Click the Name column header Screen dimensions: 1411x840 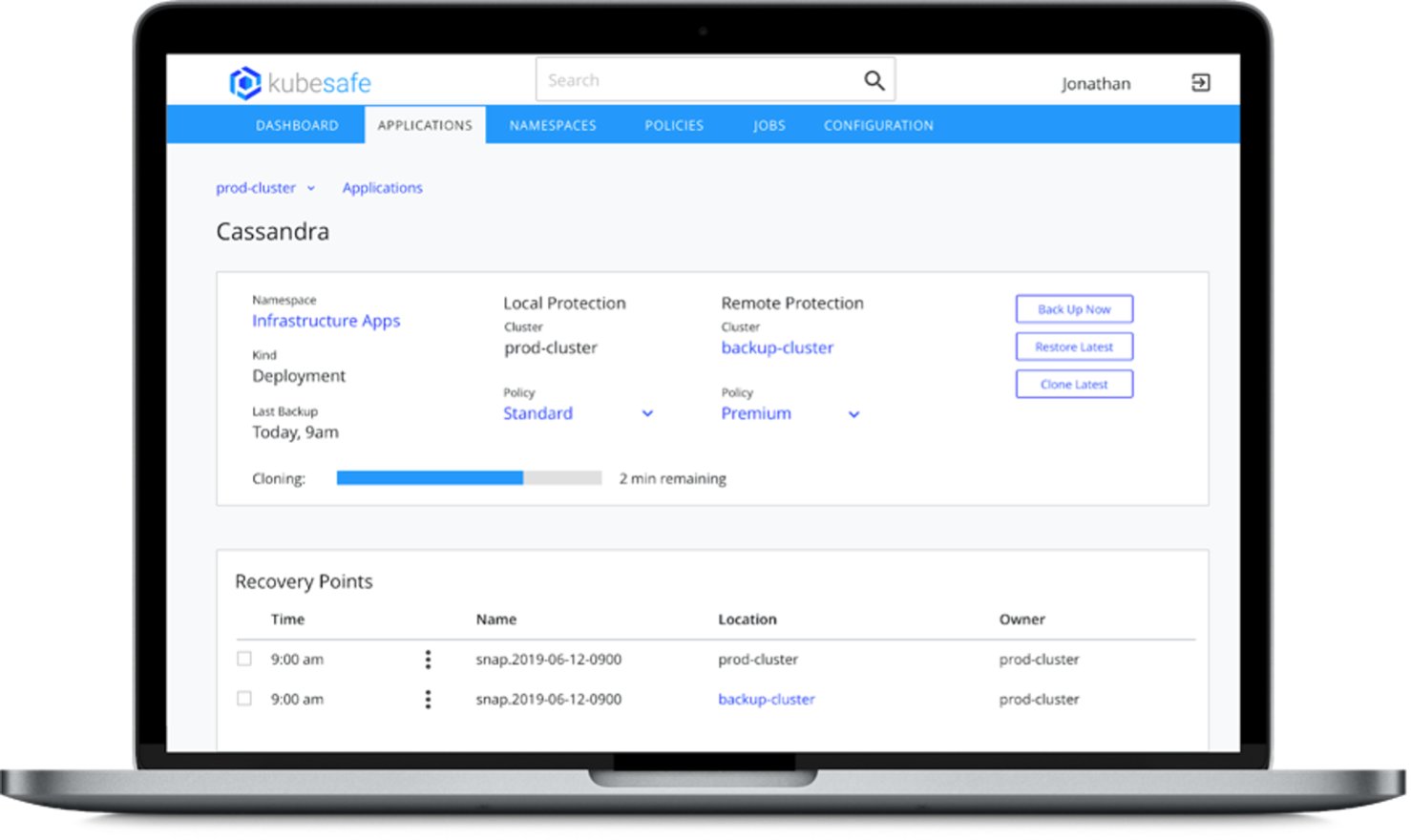pyautogui.click(x=496, y=619)
